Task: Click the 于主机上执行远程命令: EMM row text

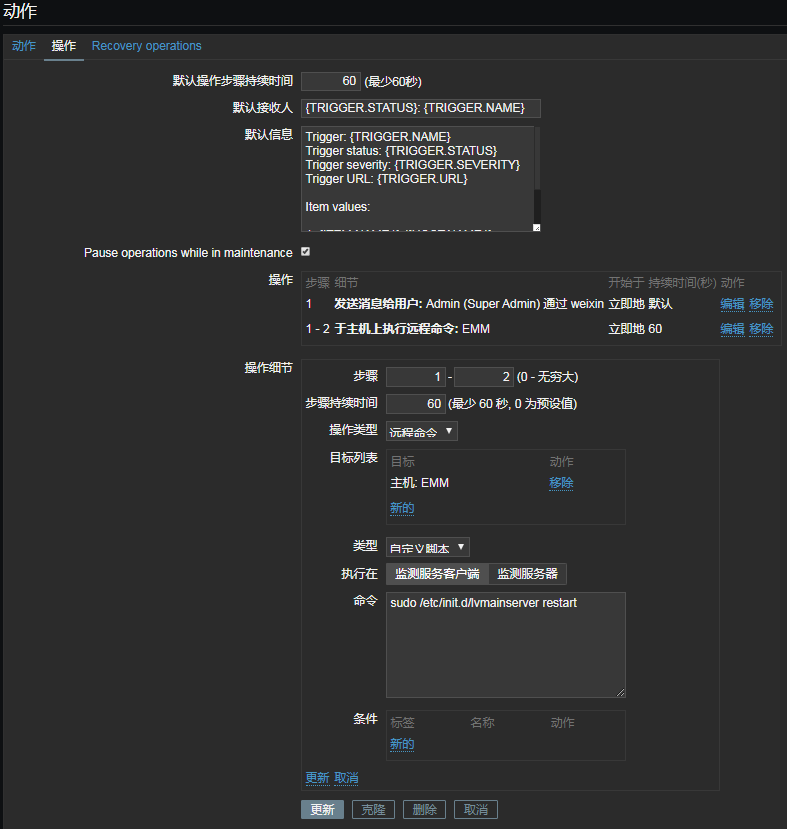Action: click(412, 329)
